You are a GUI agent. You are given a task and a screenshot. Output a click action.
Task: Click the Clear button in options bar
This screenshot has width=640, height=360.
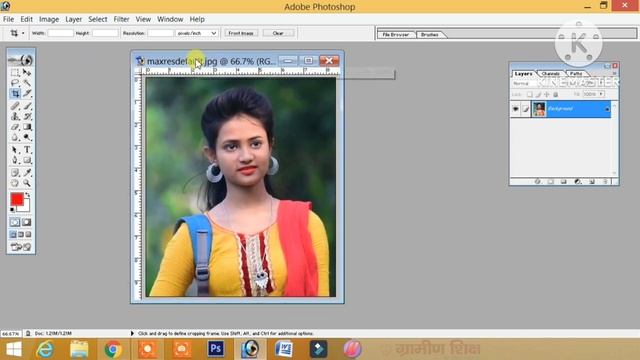click(278, 33)
